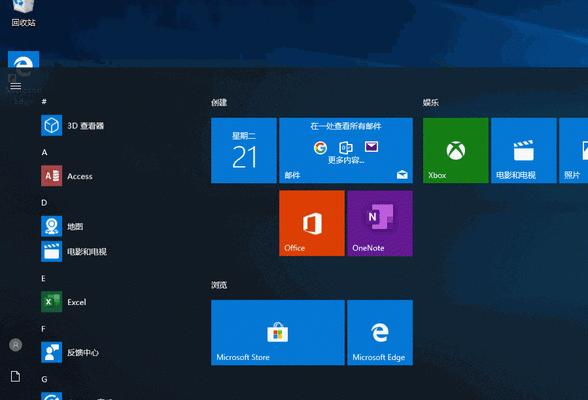
Task: Open the Office tile
Action: tap(312, 223)
